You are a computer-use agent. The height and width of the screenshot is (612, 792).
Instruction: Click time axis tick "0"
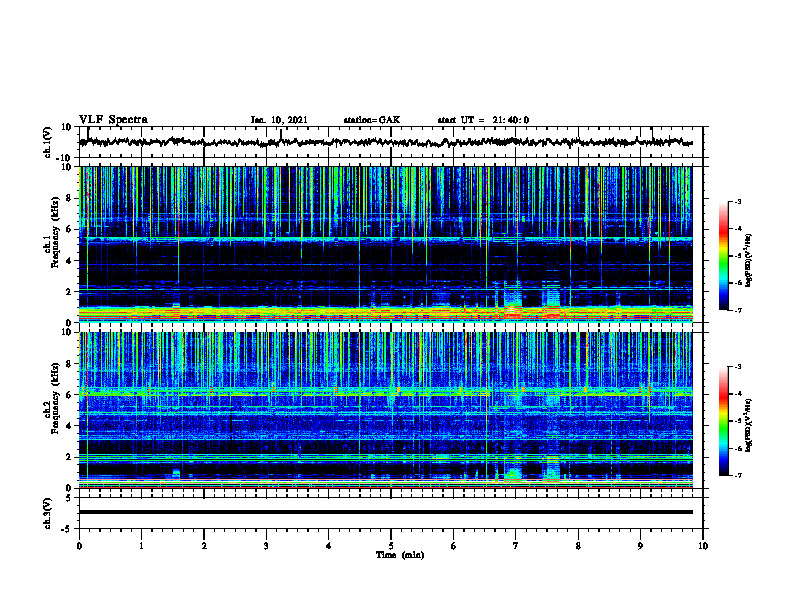pyautogui.click(x=79, y=546)
